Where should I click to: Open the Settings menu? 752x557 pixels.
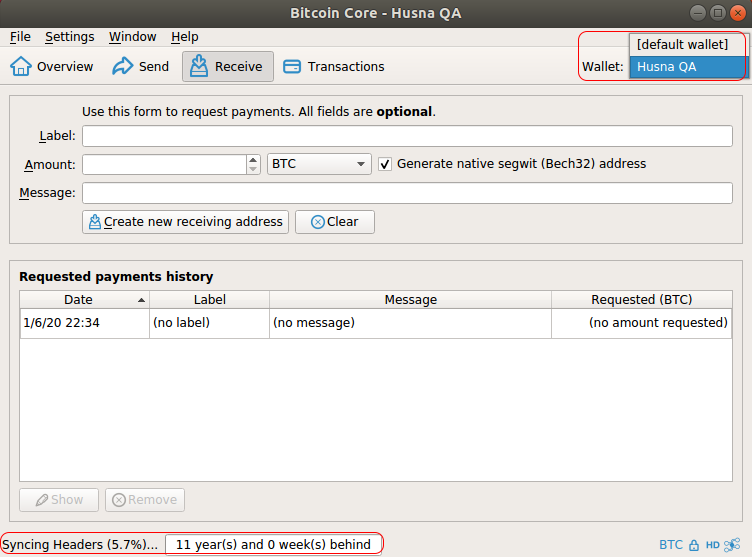point(70,37)
